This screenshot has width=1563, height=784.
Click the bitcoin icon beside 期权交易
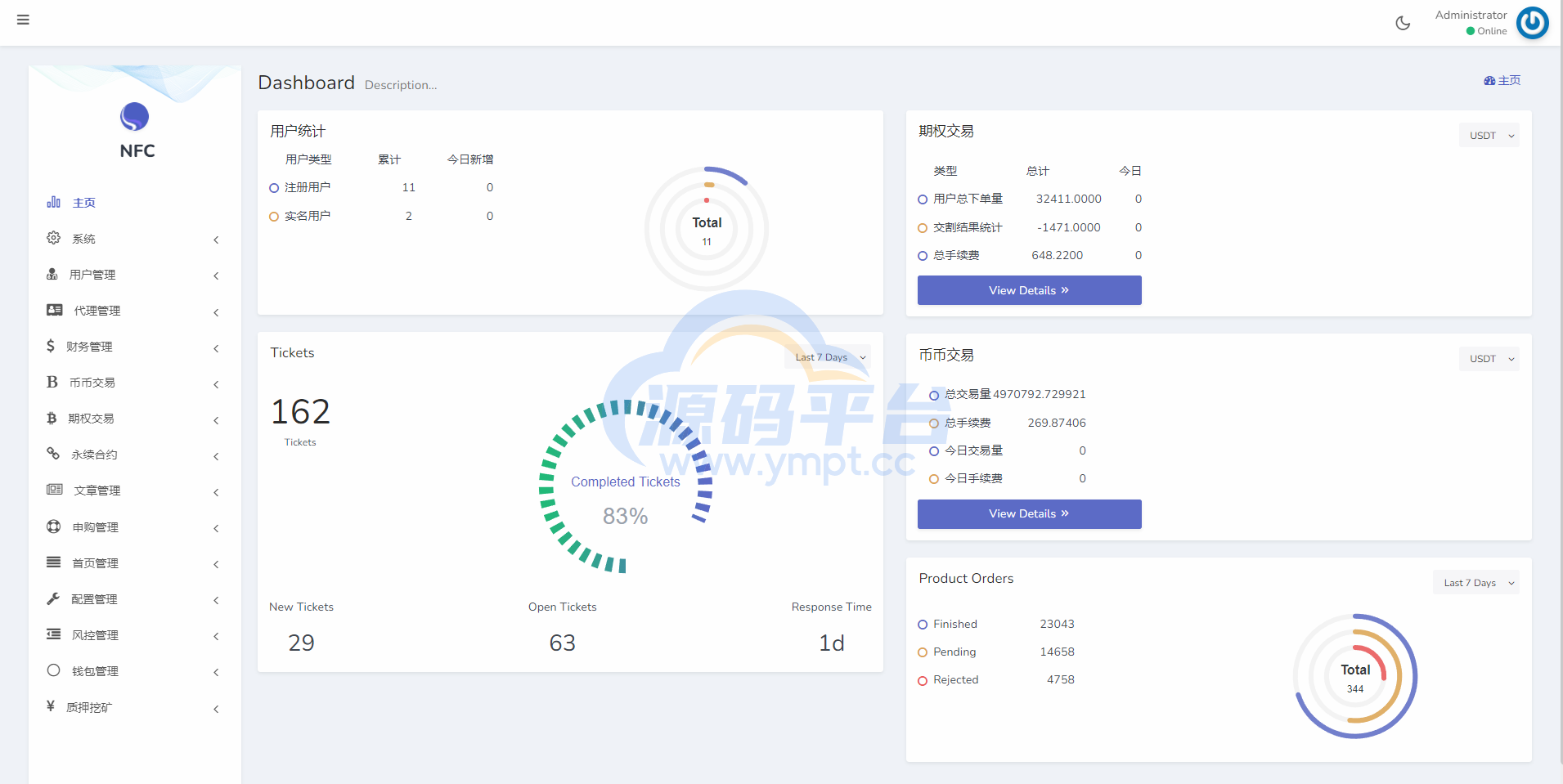pos(52,418)
